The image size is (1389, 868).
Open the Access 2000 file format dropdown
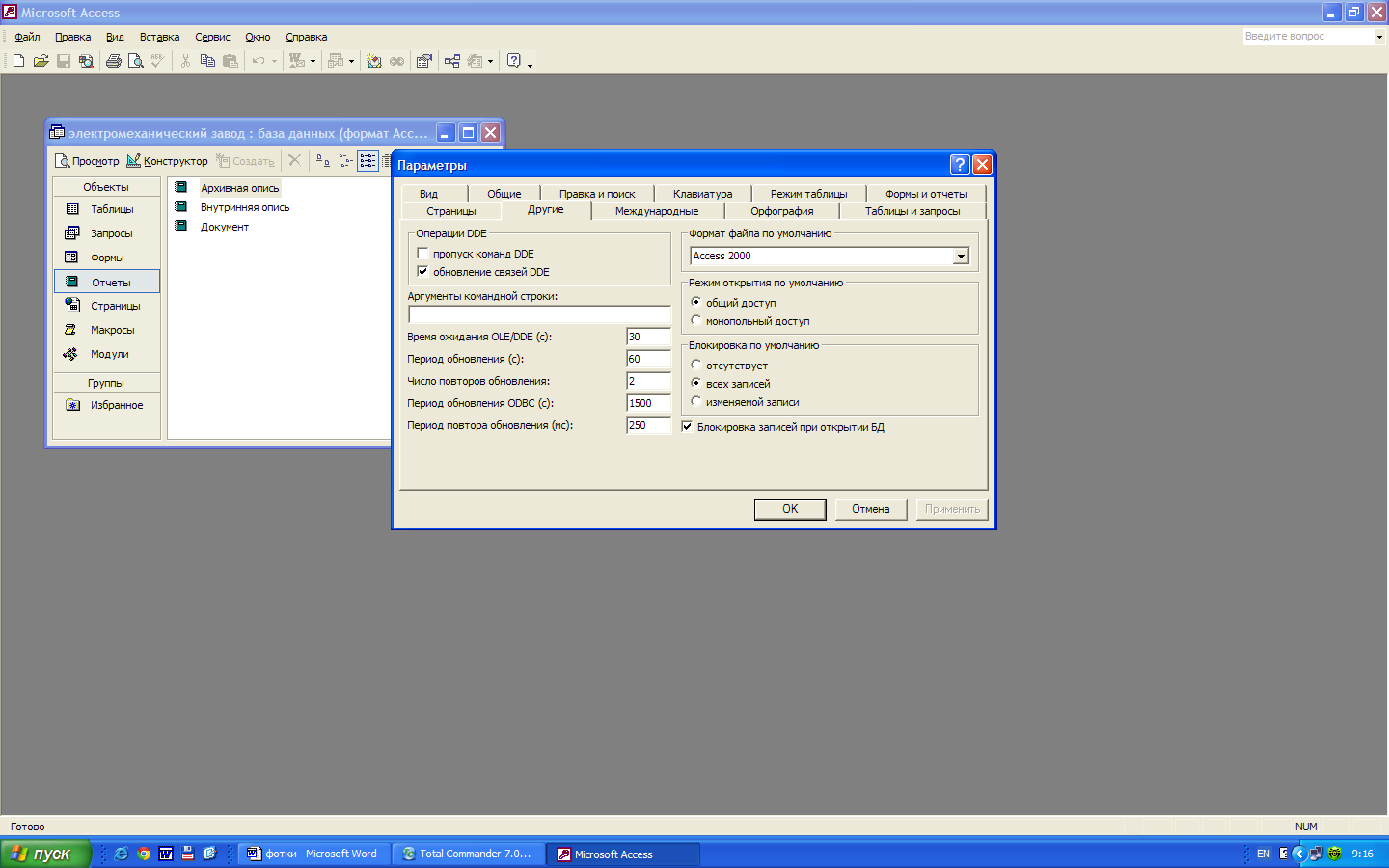point(961,256)
